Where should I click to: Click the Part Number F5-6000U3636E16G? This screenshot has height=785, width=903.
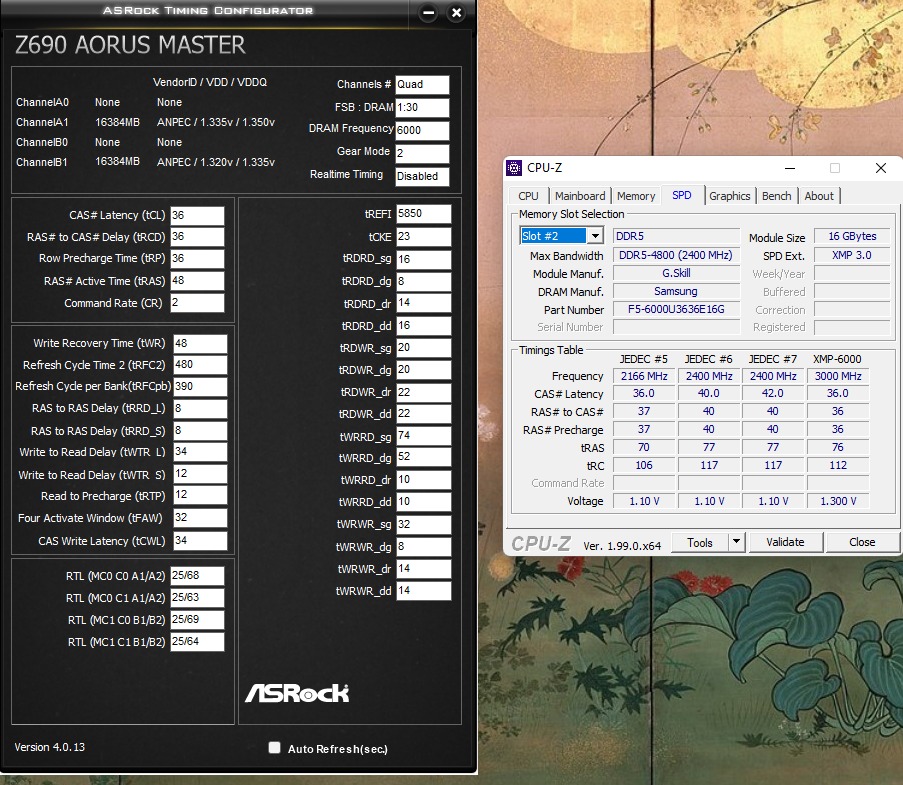pyautogui.click(x=676, y=309)
